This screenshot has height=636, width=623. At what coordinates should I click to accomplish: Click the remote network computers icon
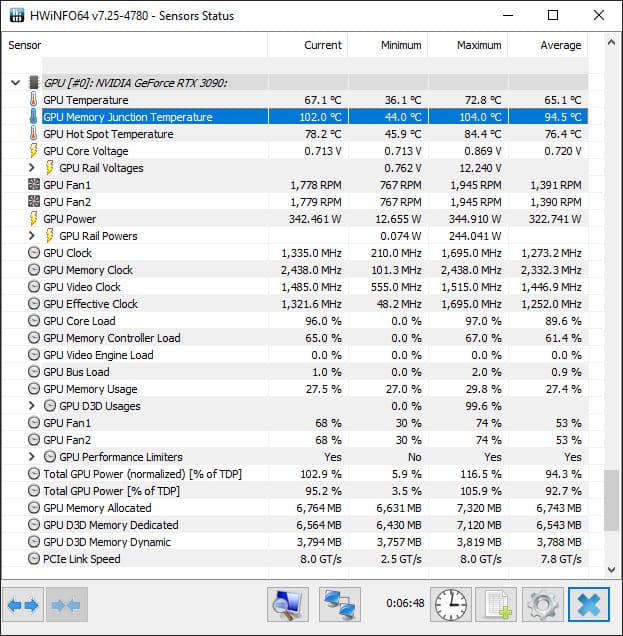click(340, 604)
